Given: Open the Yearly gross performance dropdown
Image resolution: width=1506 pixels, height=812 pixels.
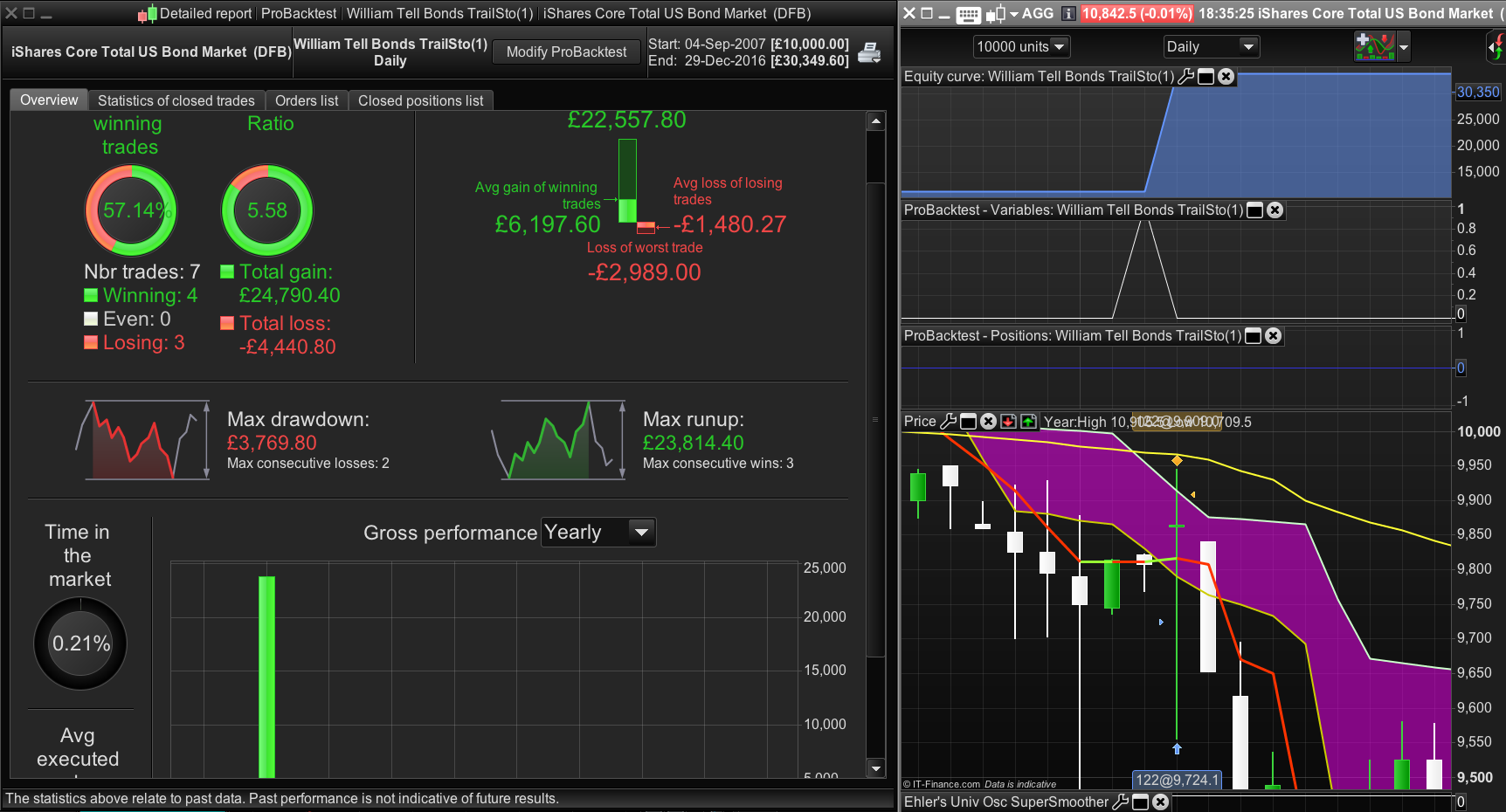Looking at the screenshot, I should coord(598,533).
